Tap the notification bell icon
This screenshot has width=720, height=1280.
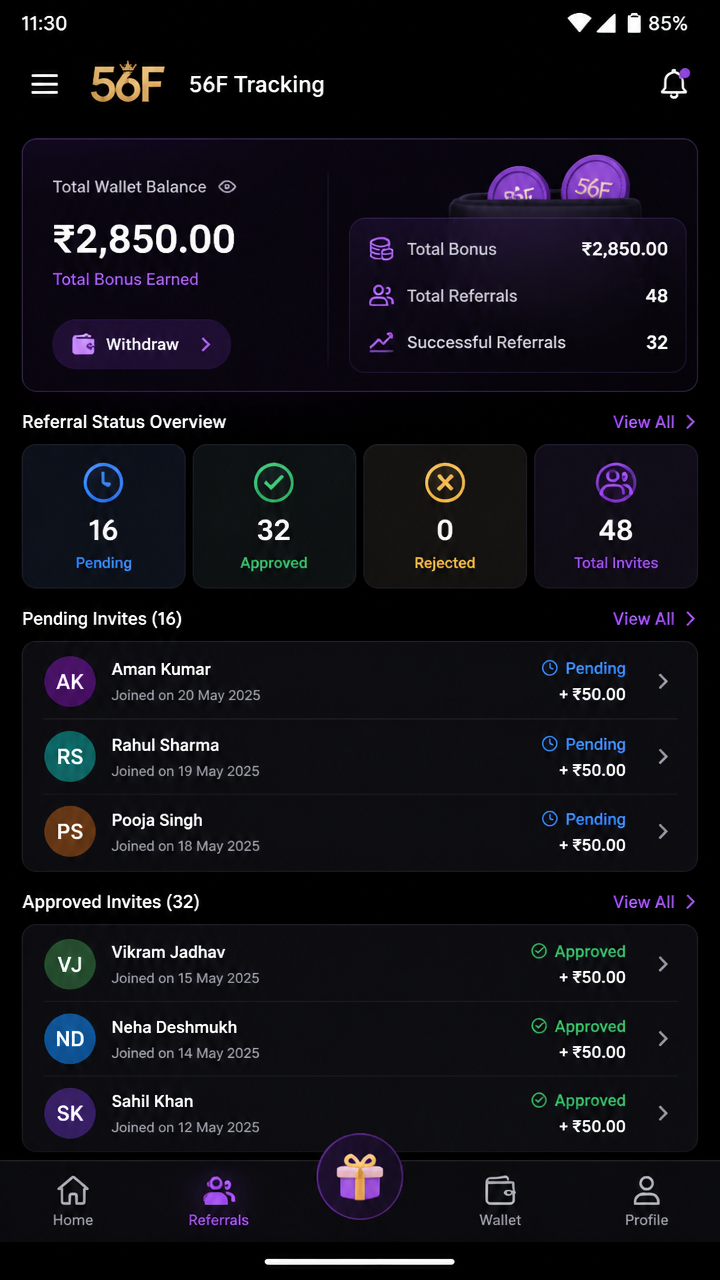click(x=675, y=85)
